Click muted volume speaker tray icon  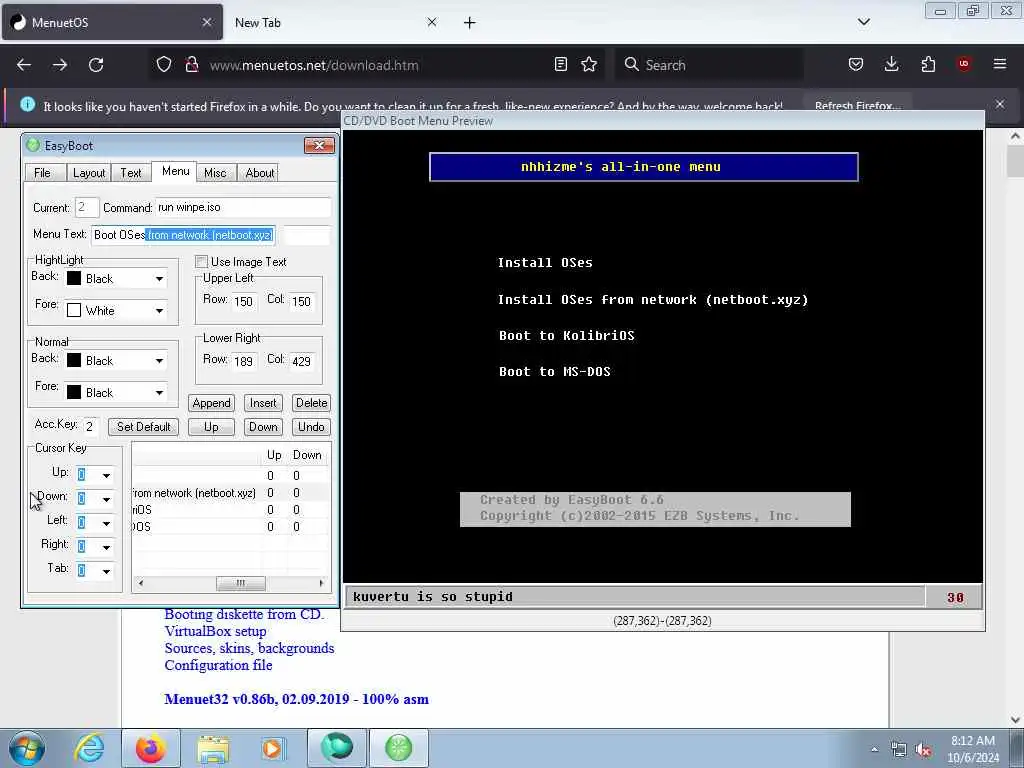(x=923, y=750)
